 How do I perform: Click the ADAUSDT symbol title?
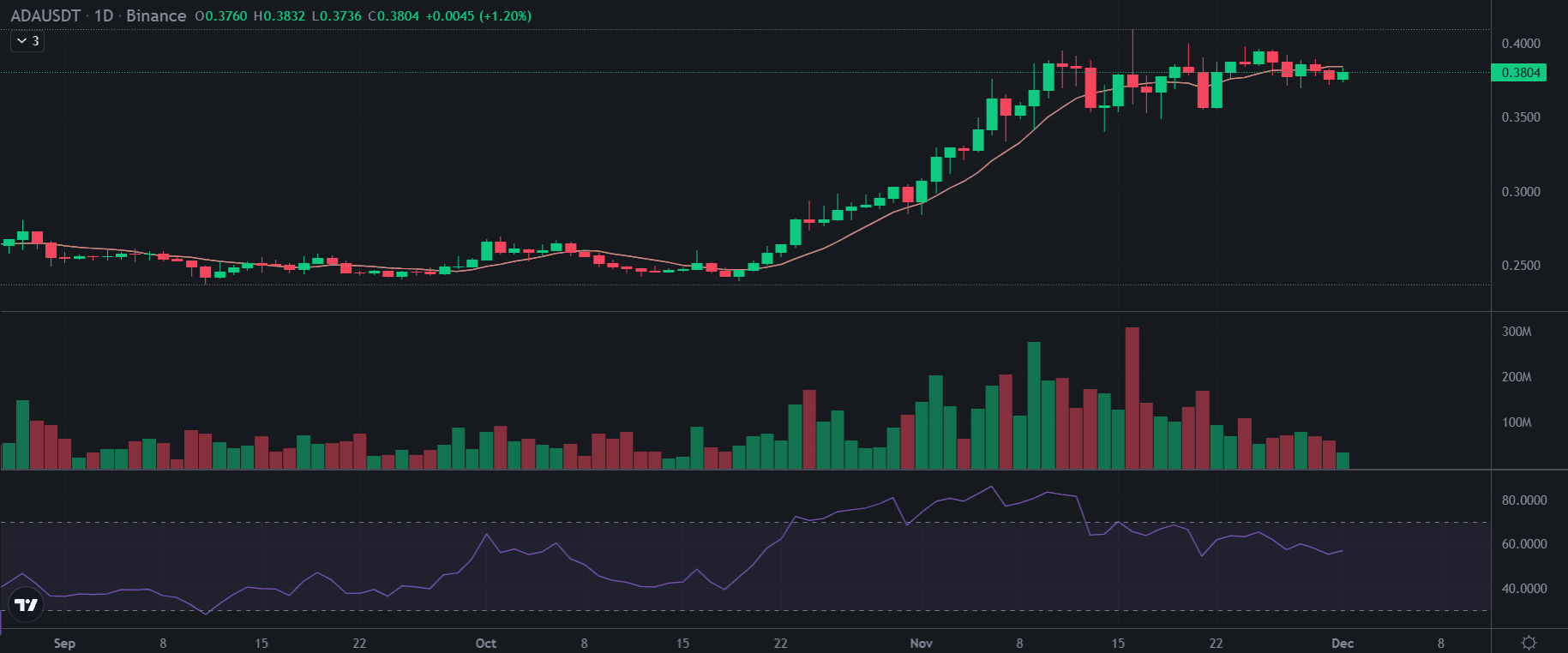[x=45, y=15]
